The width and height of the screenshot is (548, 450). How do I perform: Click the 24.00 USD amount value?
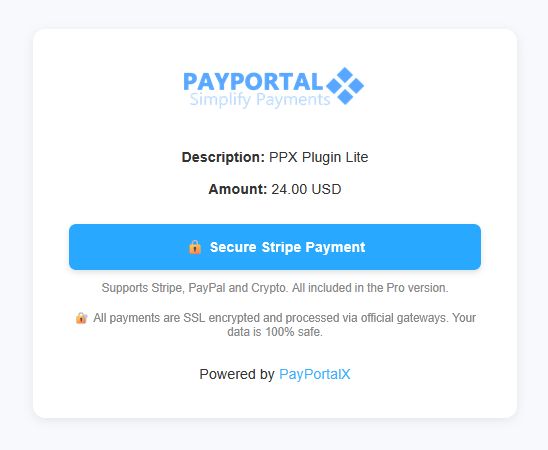tap(306, 189)
